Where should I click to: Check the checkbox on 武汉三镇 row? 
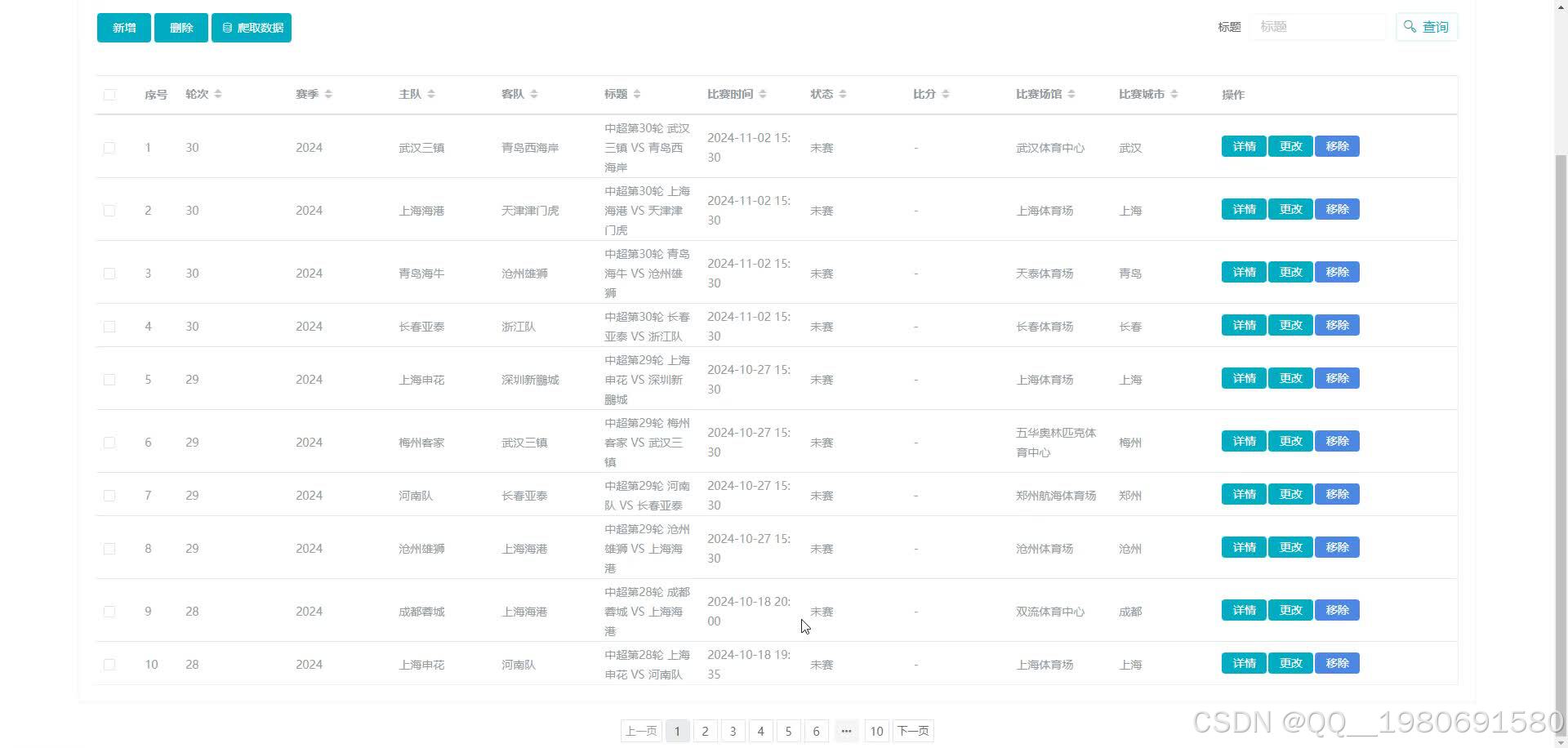pos(109,148)
